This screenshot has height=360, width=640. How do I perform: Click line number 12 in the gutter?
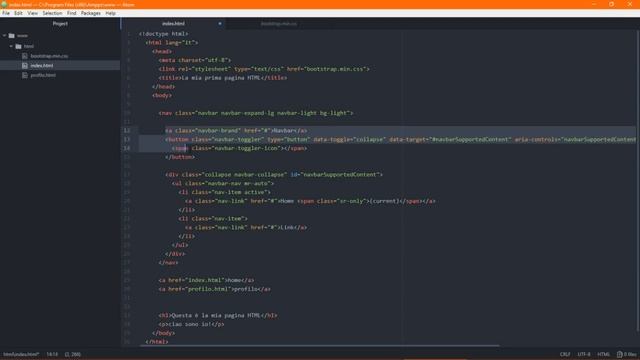pos(127,131)
